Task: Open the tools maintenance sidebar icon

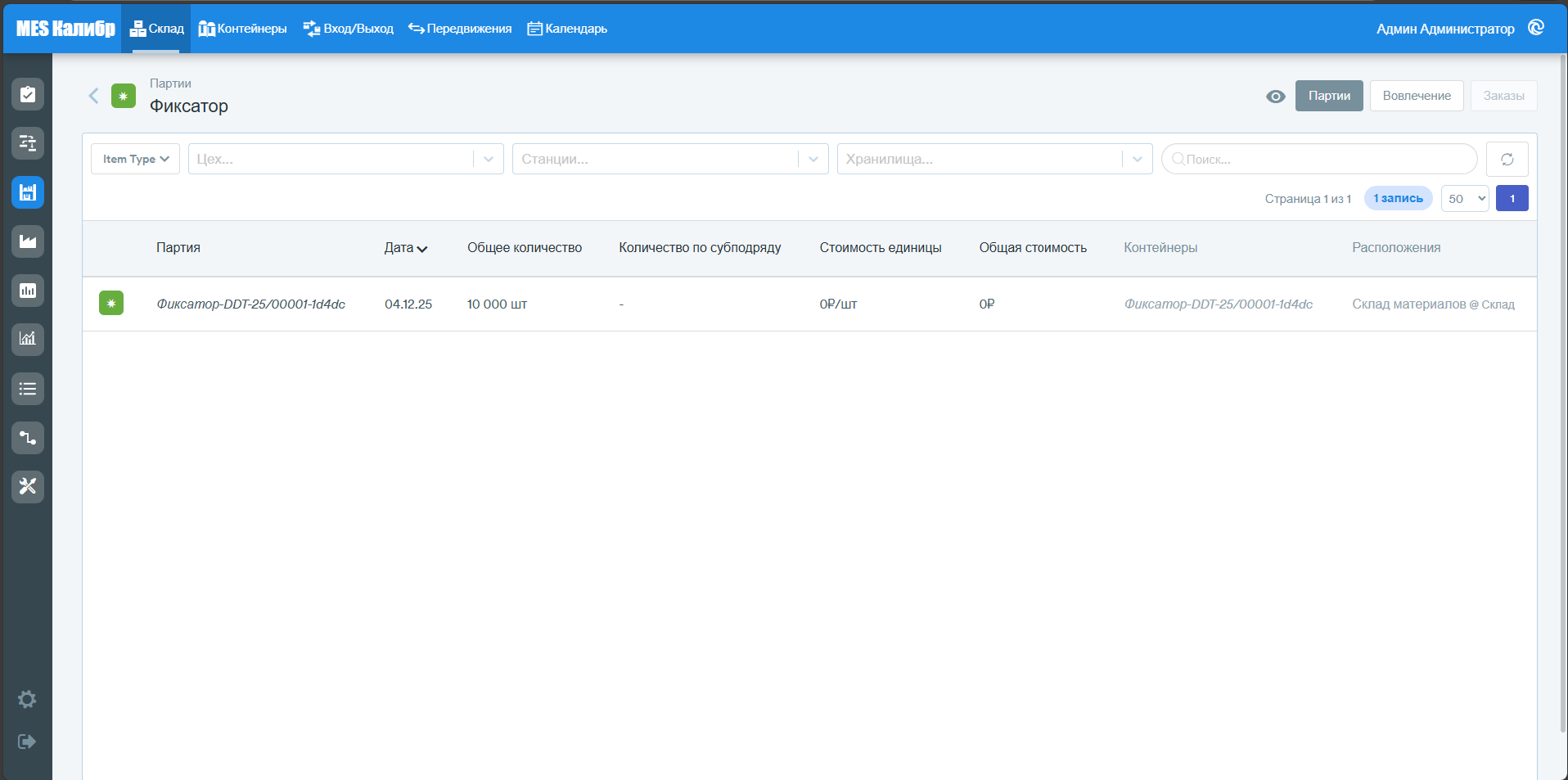Action: point(28,486)
